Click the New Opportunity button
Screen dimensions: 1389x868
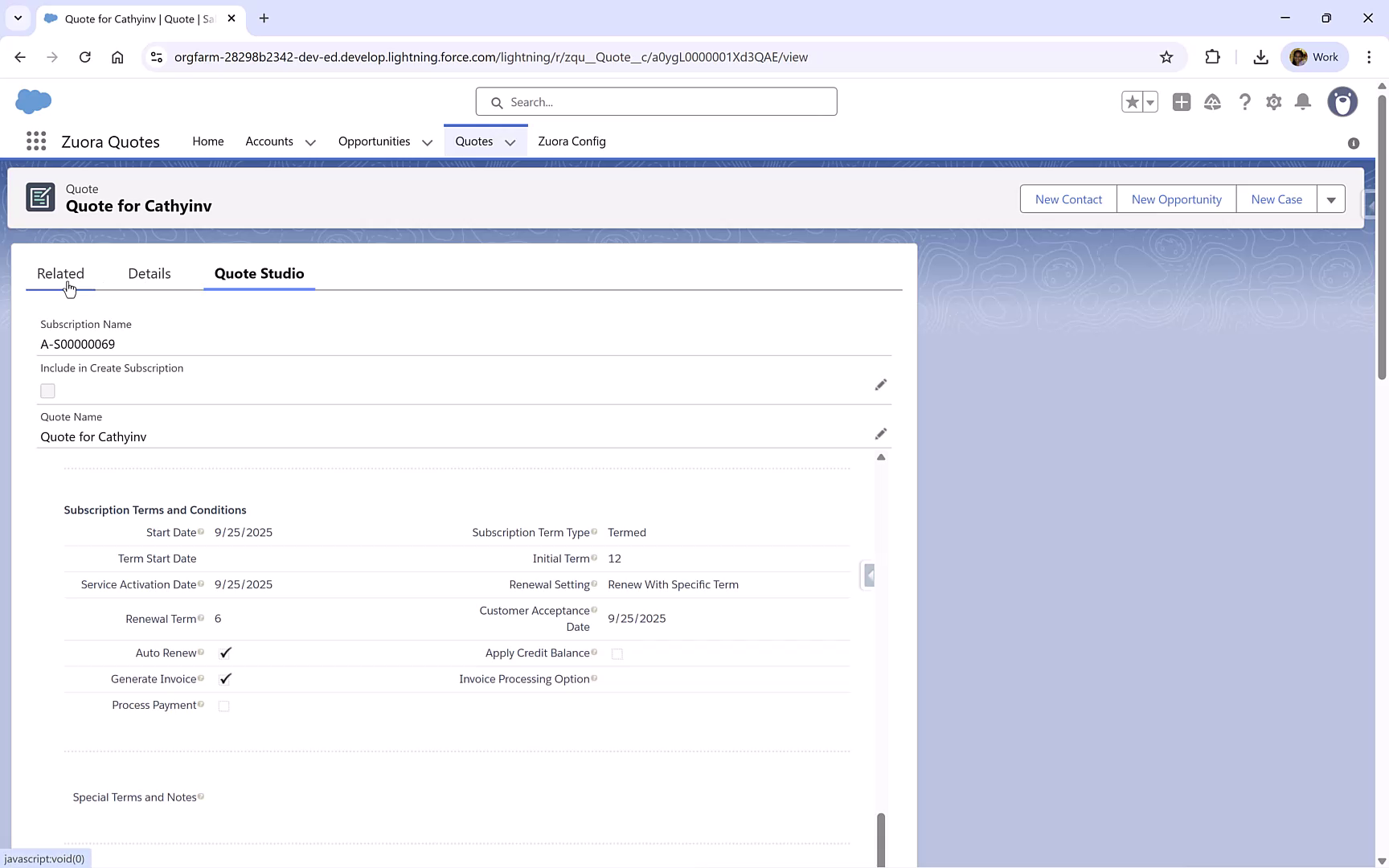point(1176,199)
